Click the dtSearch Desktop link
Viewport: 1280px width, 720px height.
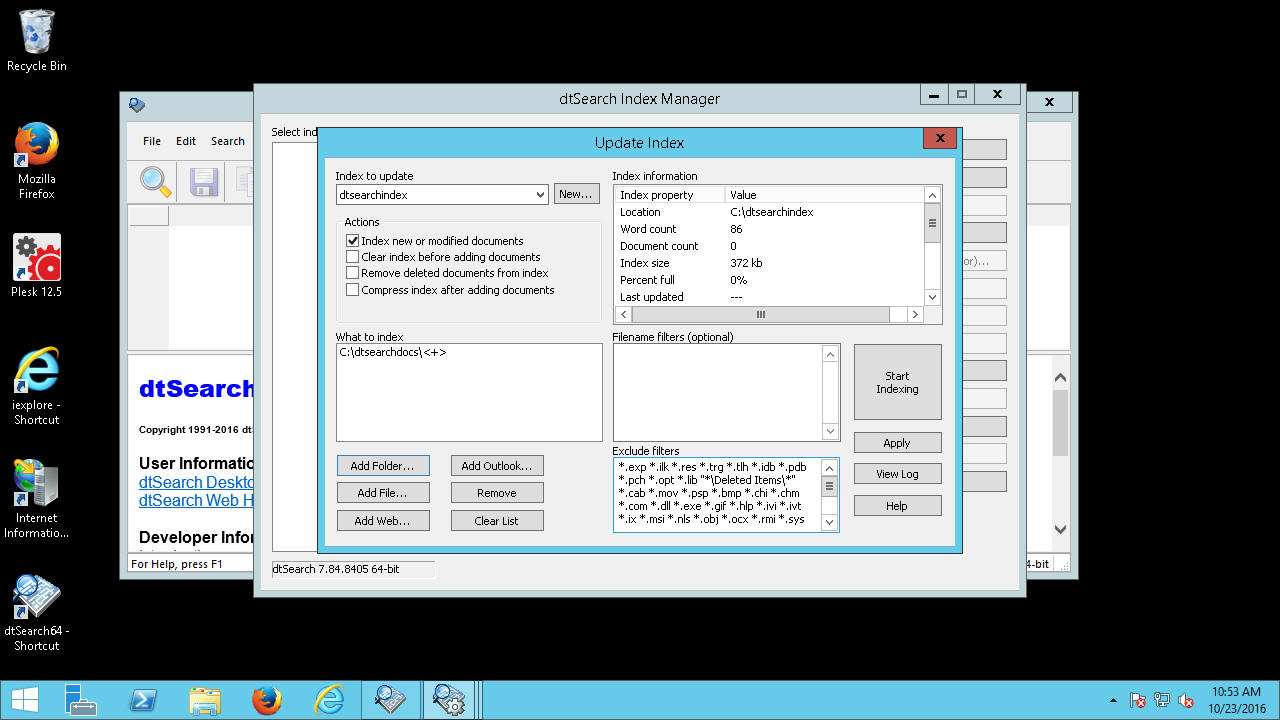(x=196, y=482)
